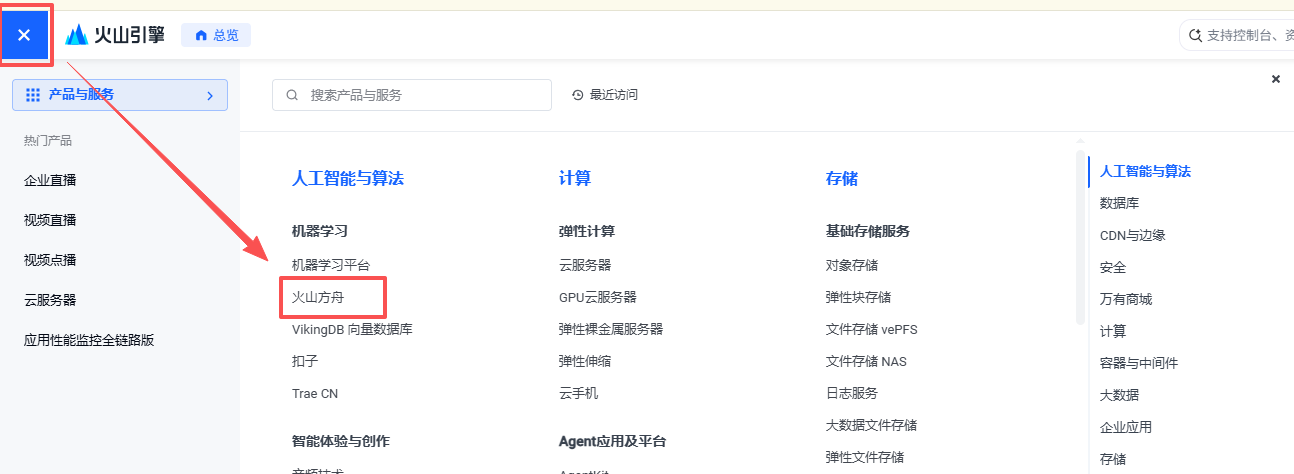1294x474 pixels.
Task: Open 云服务器 in the left sidebar
Action: (50, 300)
